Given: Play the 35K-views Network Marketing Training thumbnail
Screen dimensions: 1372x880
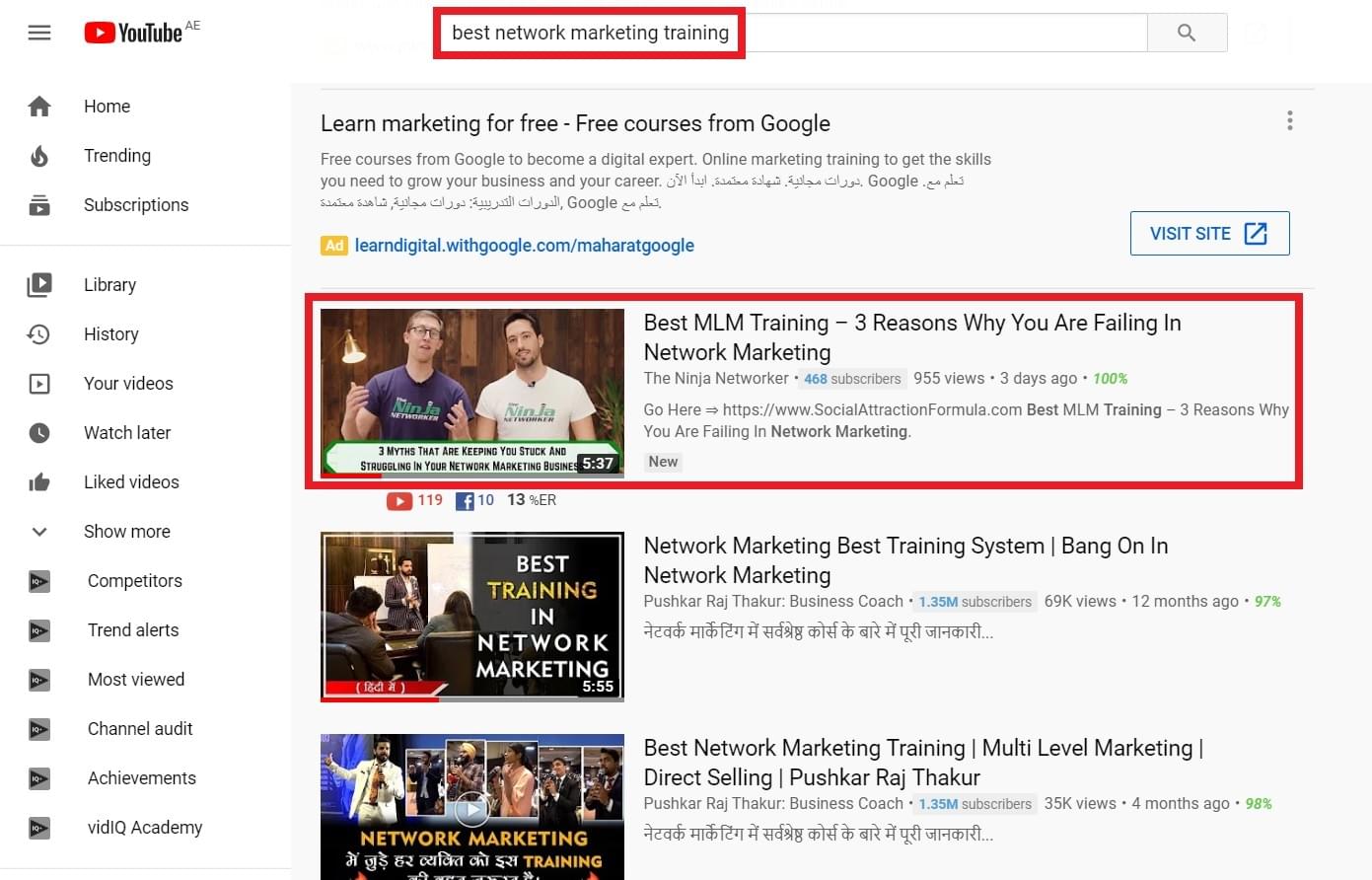Looking at the screenshot, I should 472,807.
